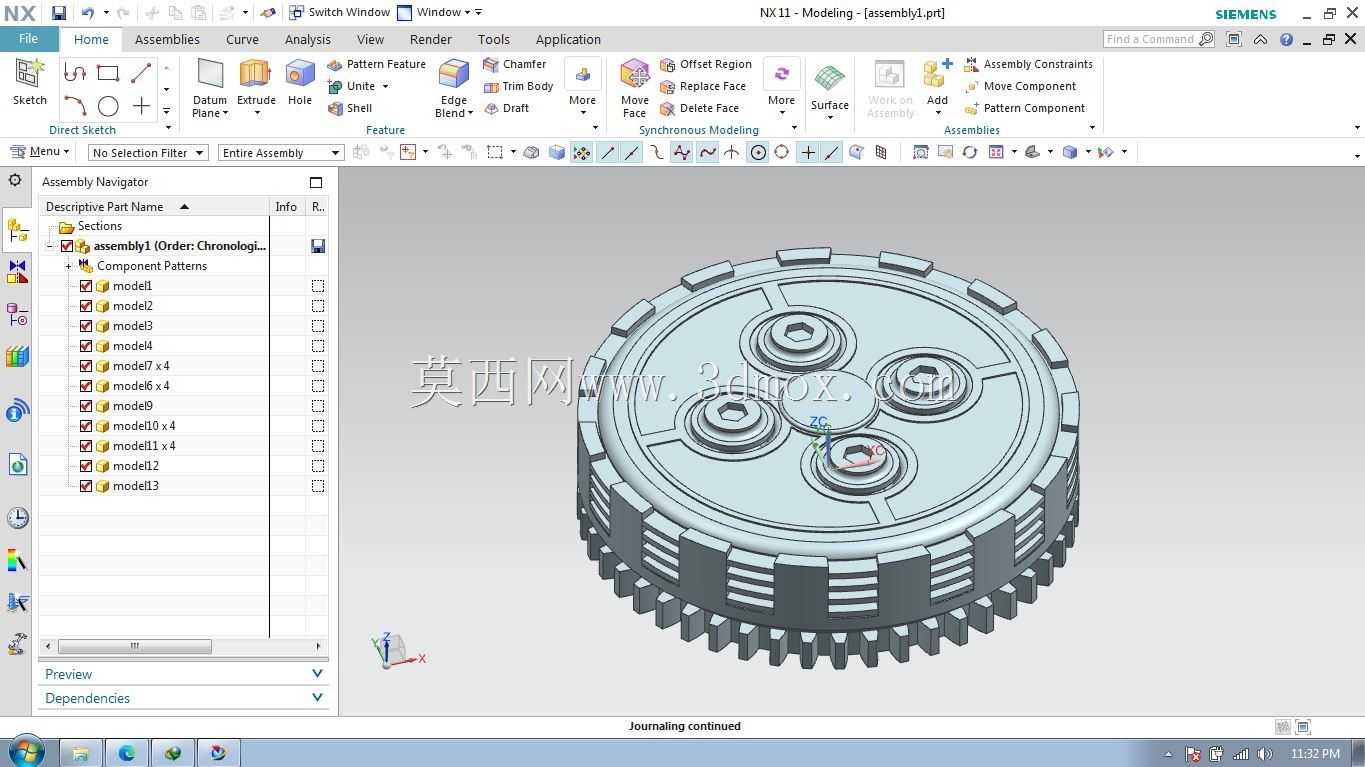This screenshot has width=1365, height=767.
Task: Hide the model7 x 4 component
Action: tap(86, 366)
